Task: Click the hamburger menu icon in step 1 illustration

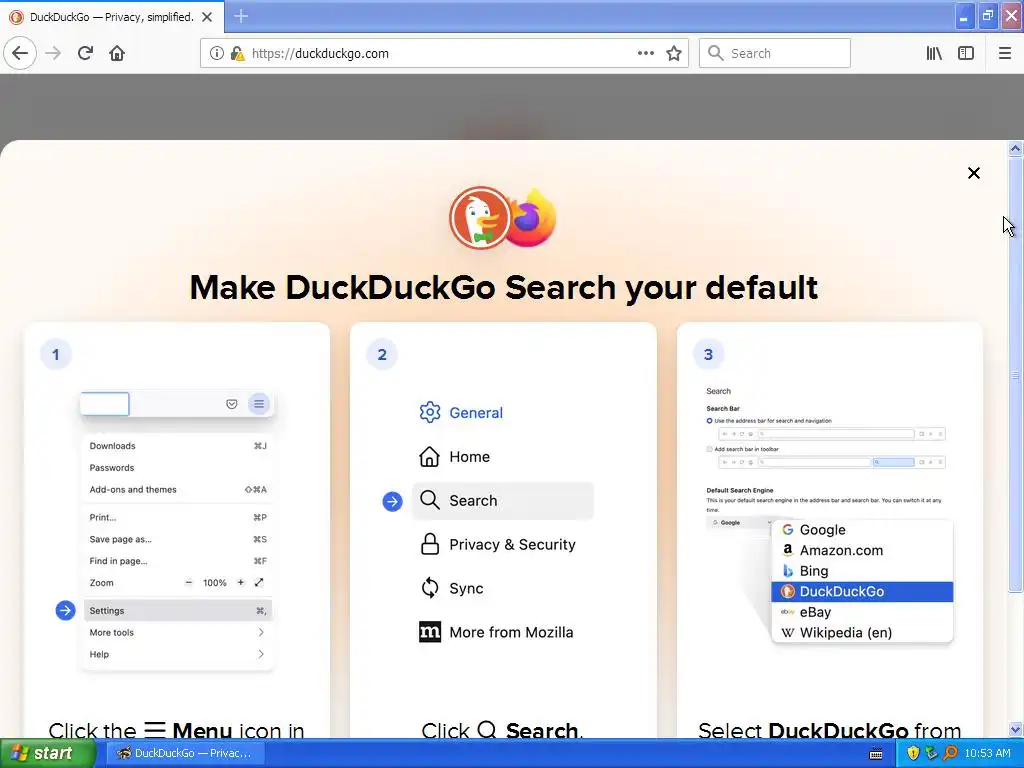Action: 259,404
